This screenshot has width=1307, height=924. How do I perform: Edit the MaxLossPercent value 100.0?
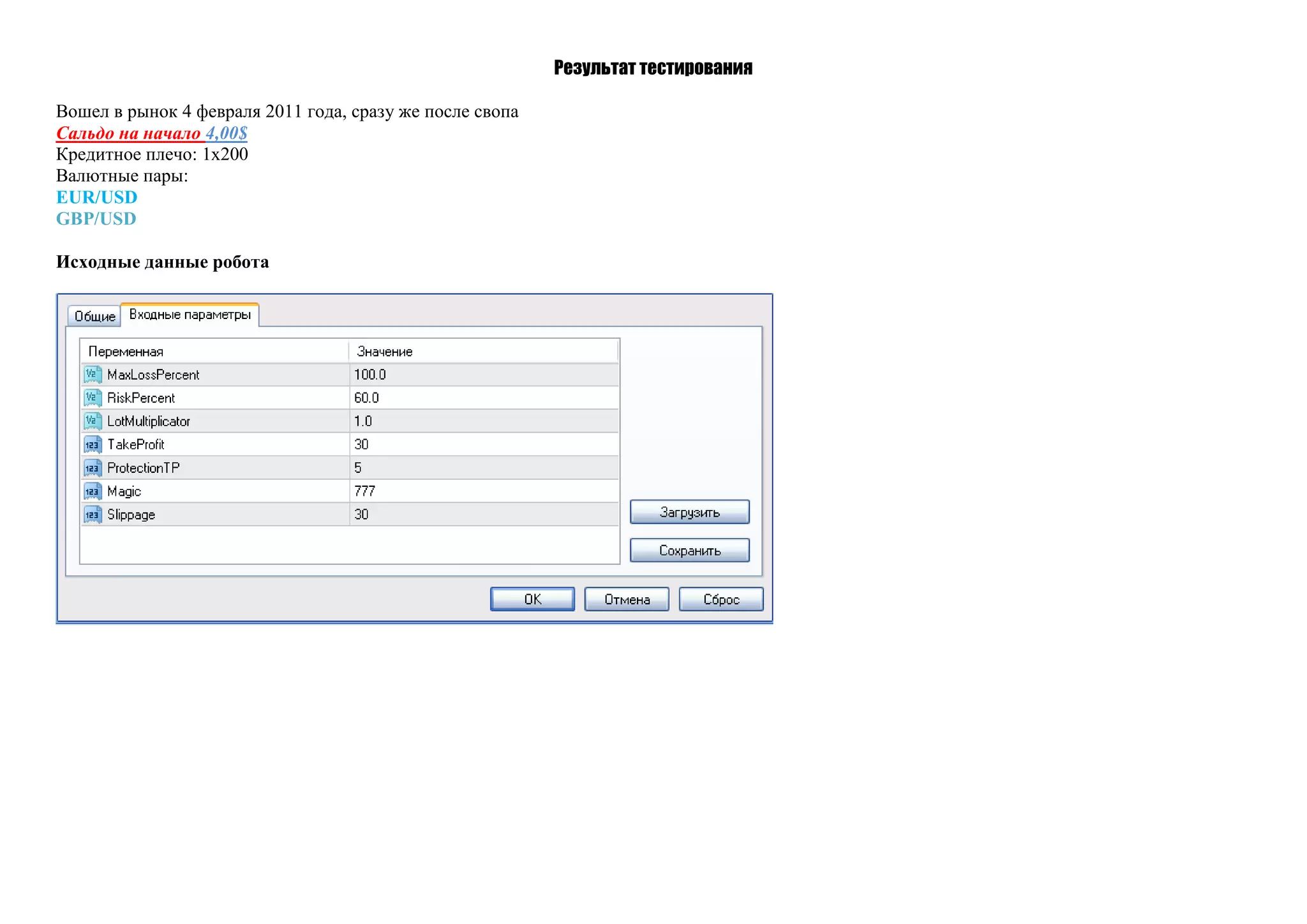[x=370, y=375]
